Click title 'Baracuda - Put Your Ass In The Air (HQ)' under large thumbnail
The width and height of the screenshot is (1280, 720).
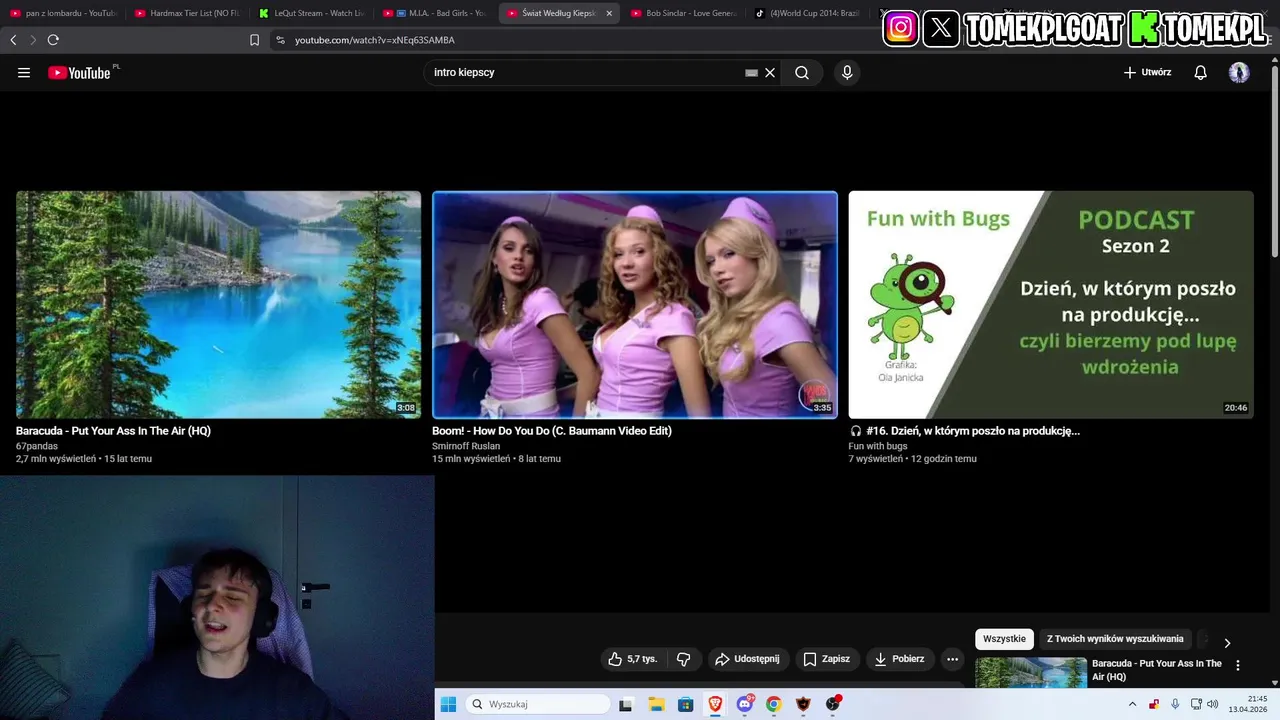(113, 431)
